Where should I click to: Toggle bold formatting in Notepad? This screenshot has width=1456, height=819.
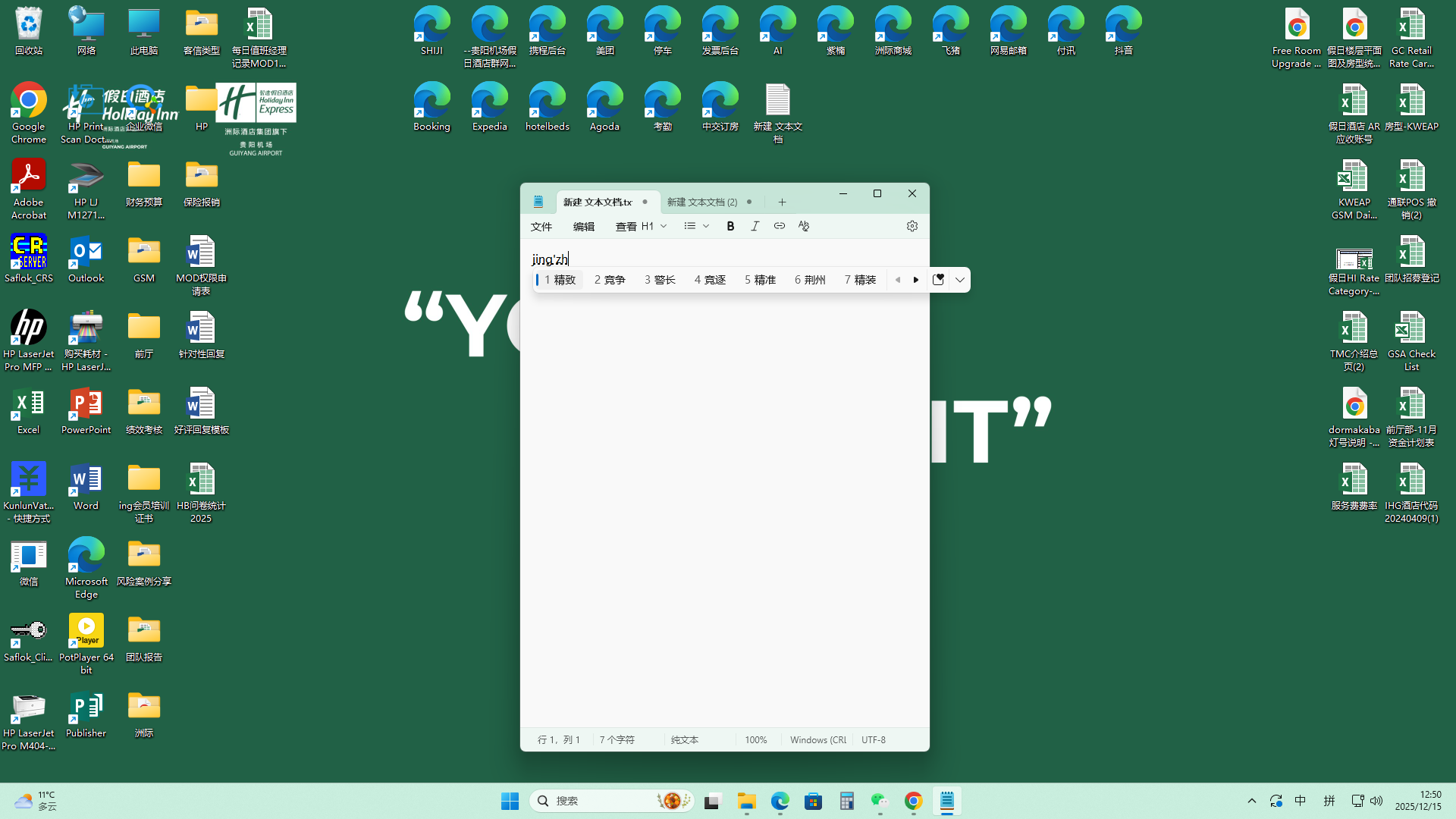point(730,226)
